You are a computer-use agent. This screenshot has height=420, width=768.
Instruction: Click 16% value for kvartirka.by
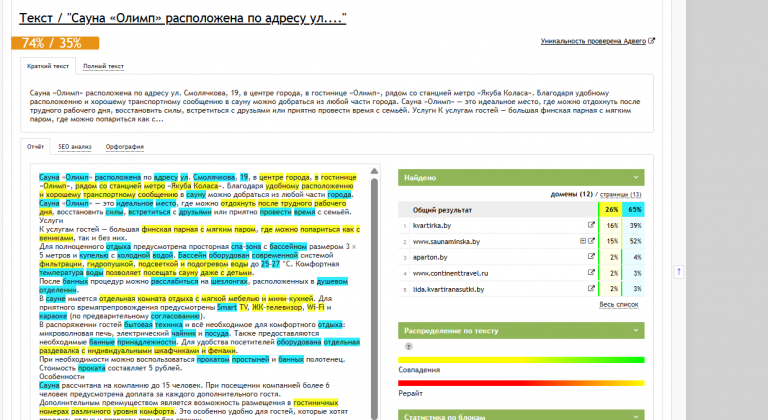612,225
